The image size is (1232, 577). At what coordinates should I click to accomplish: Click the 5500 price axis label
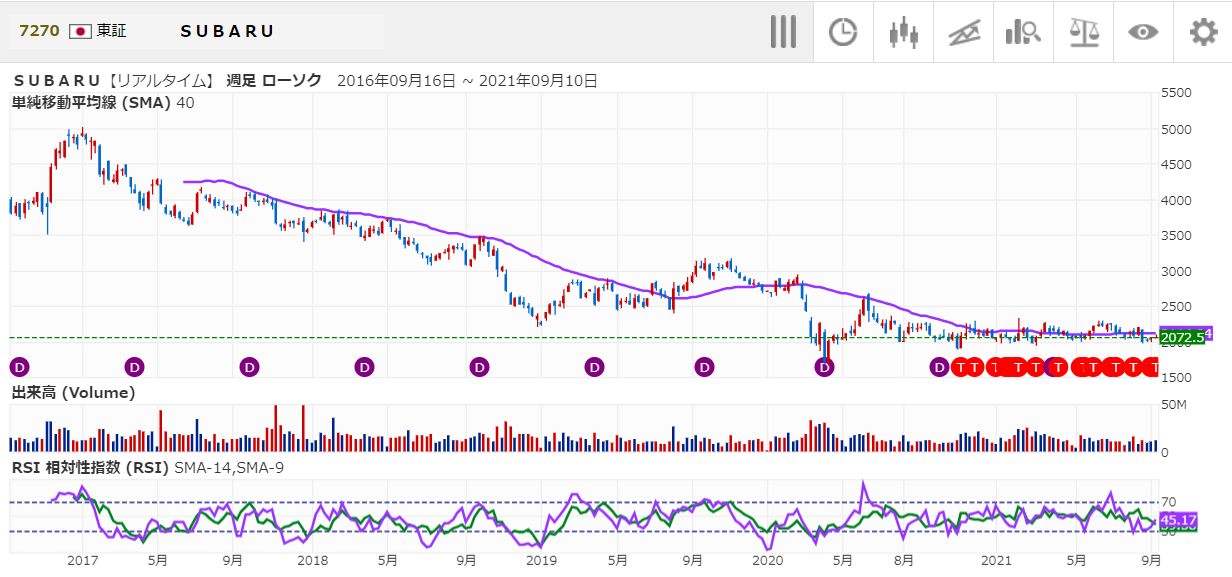click(x=1177, y=92)
